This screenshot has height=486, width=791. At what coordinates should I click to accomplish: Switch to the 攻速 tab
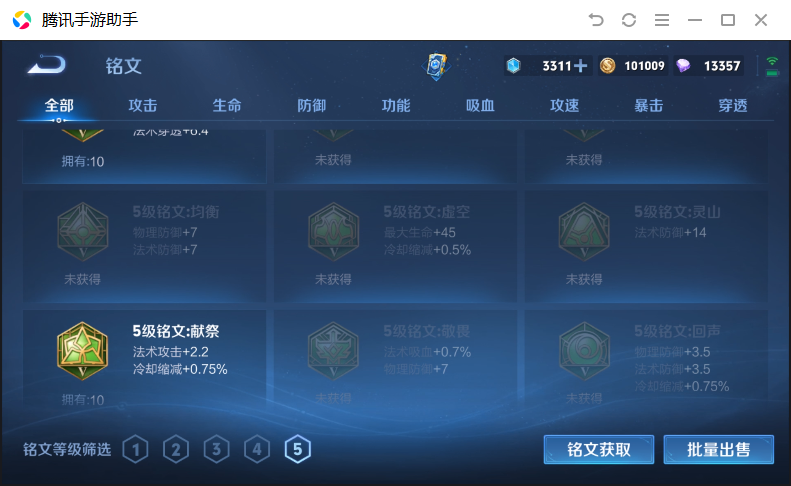564,105
